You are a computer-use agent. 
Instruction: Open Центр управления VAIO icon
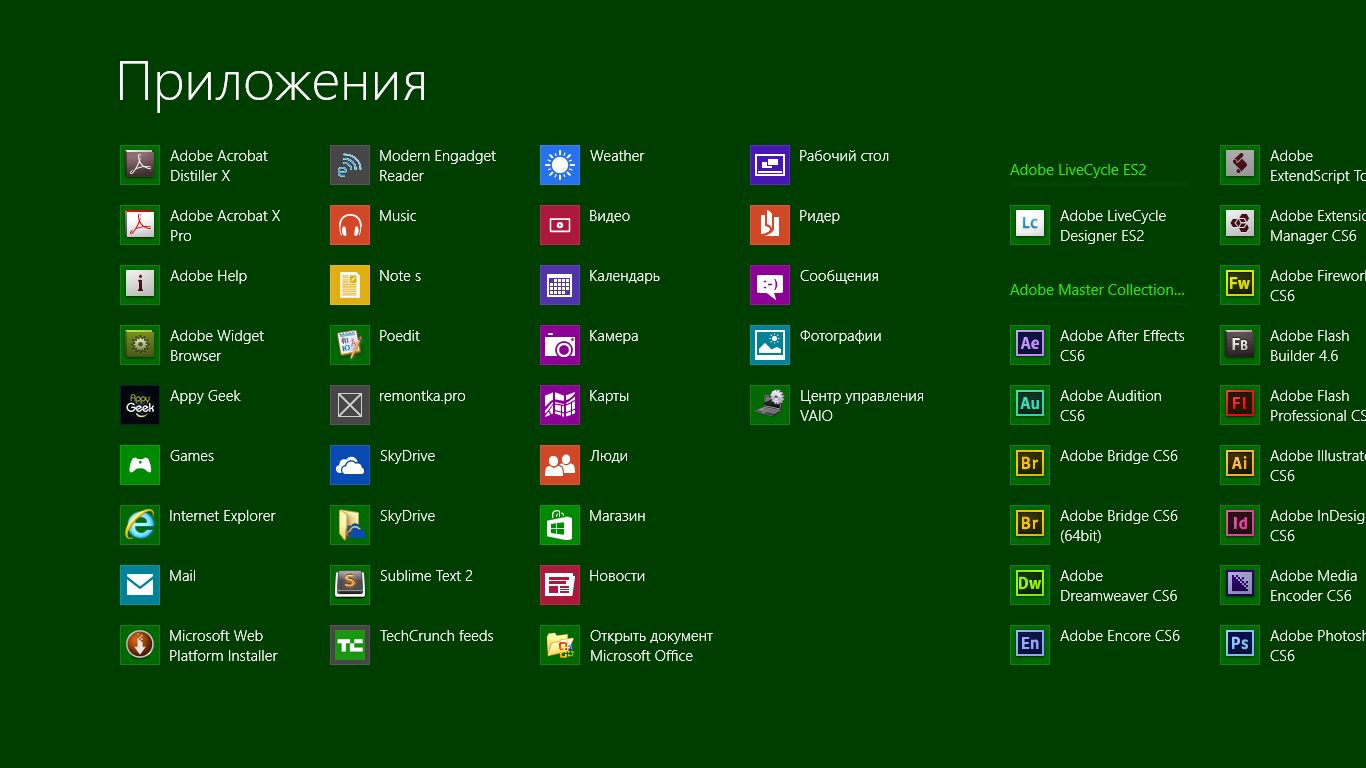tap(770, 405)
